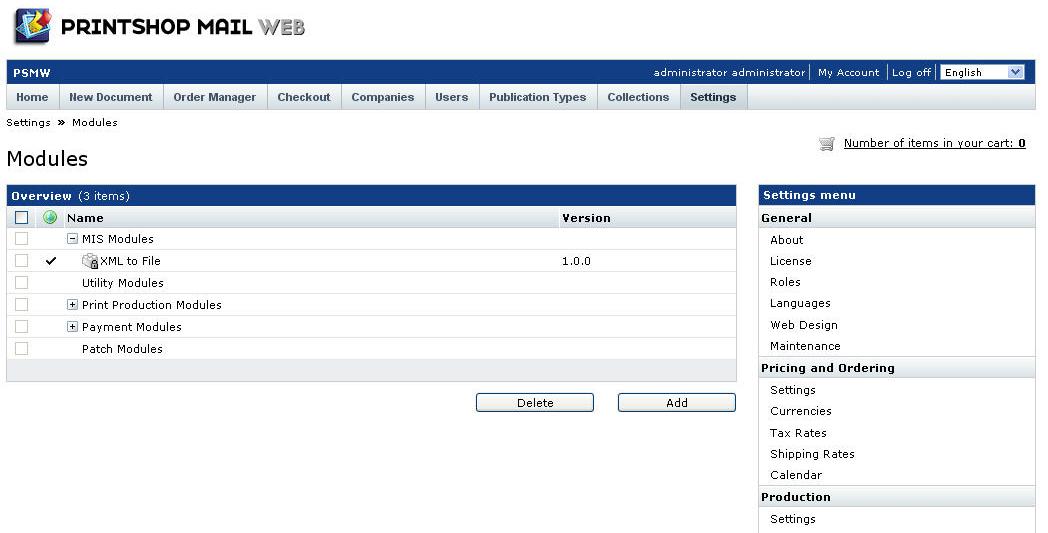The width and height of the screenshot is (1048, 533).
Task: Check the Utility Modules row checkbox
Action: (21, 283)
